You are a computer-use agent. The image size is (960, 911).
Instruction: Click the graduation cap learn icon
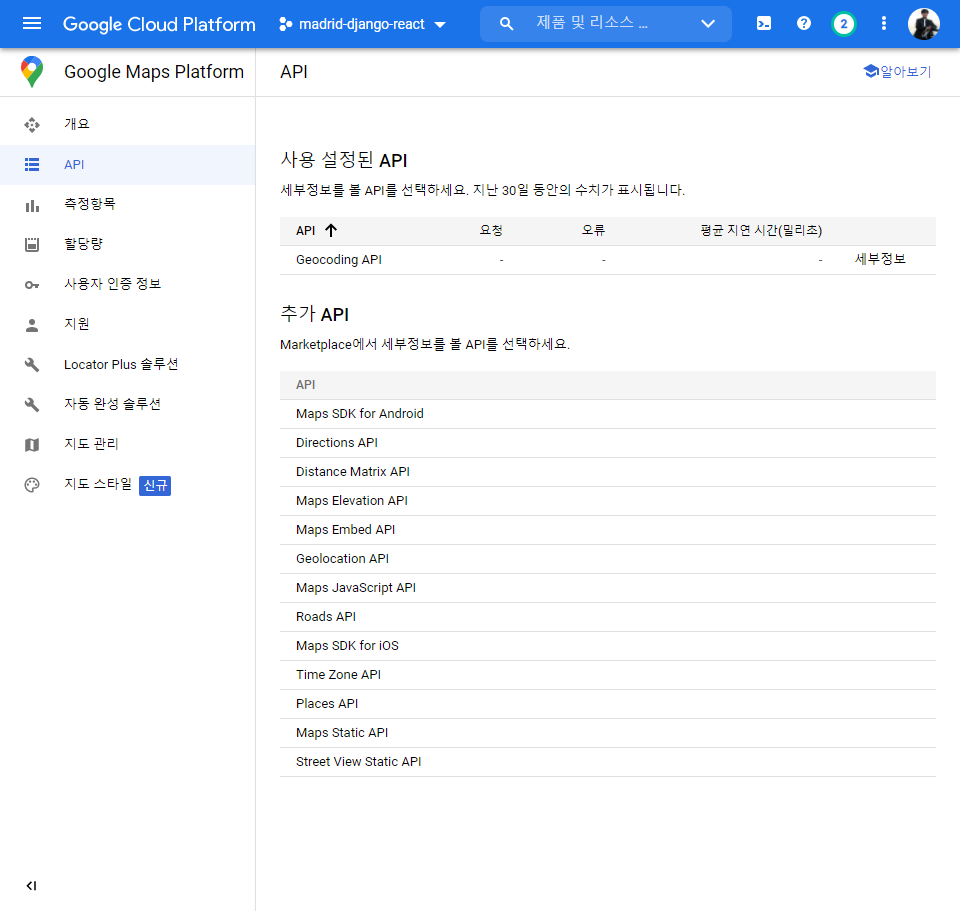point(871,71)
